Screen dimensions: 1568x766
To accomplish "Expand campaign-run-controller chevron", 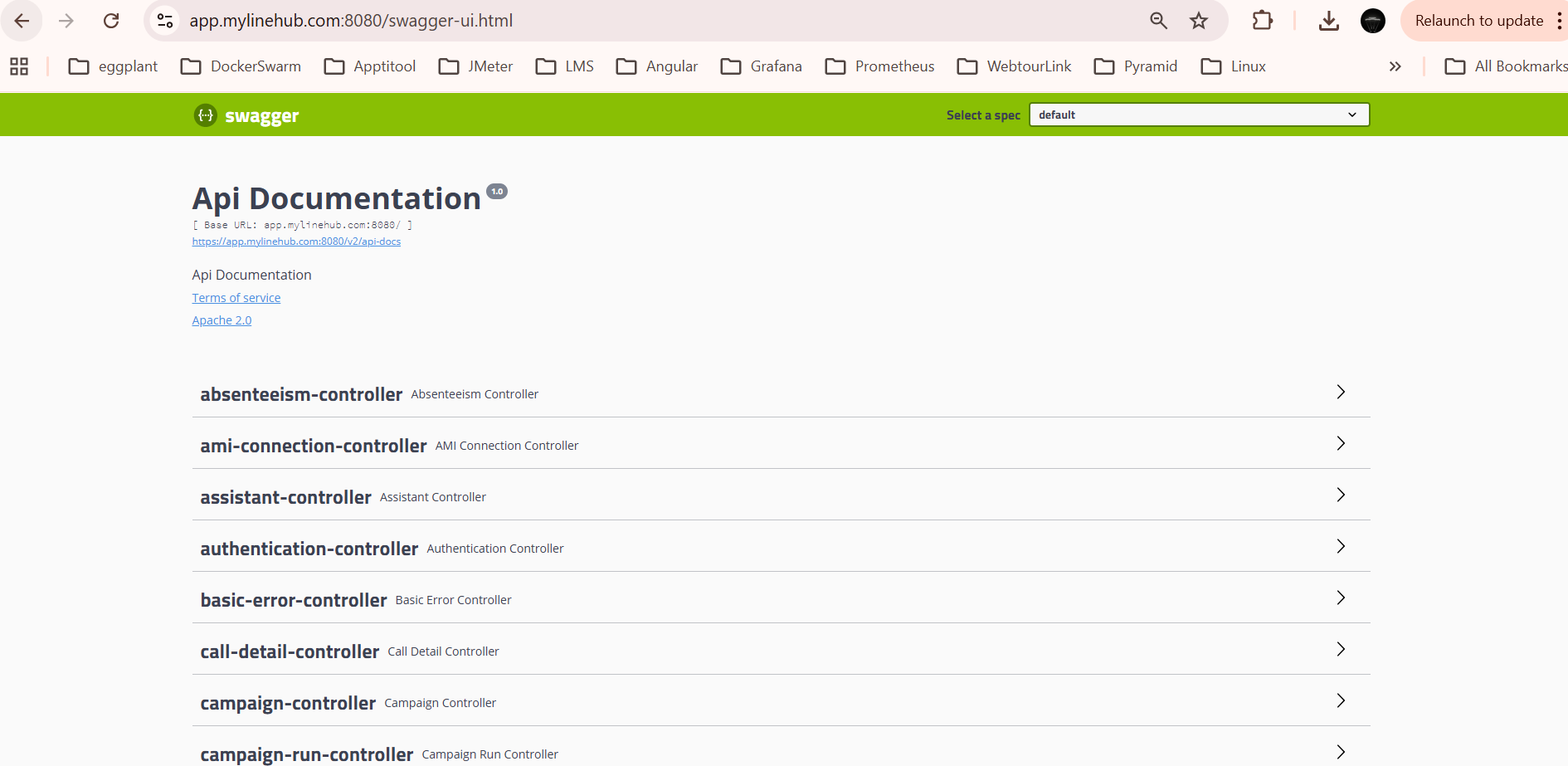I will [1341, 752].
